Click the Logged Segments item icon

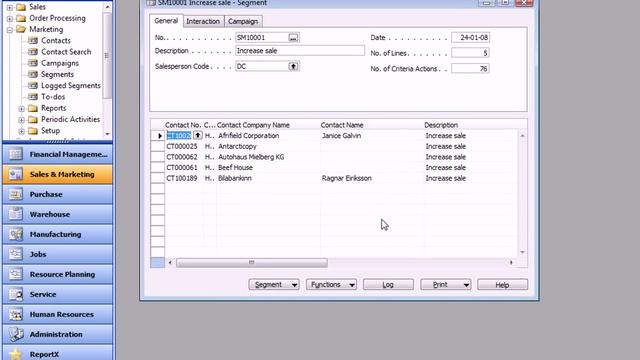33,86
